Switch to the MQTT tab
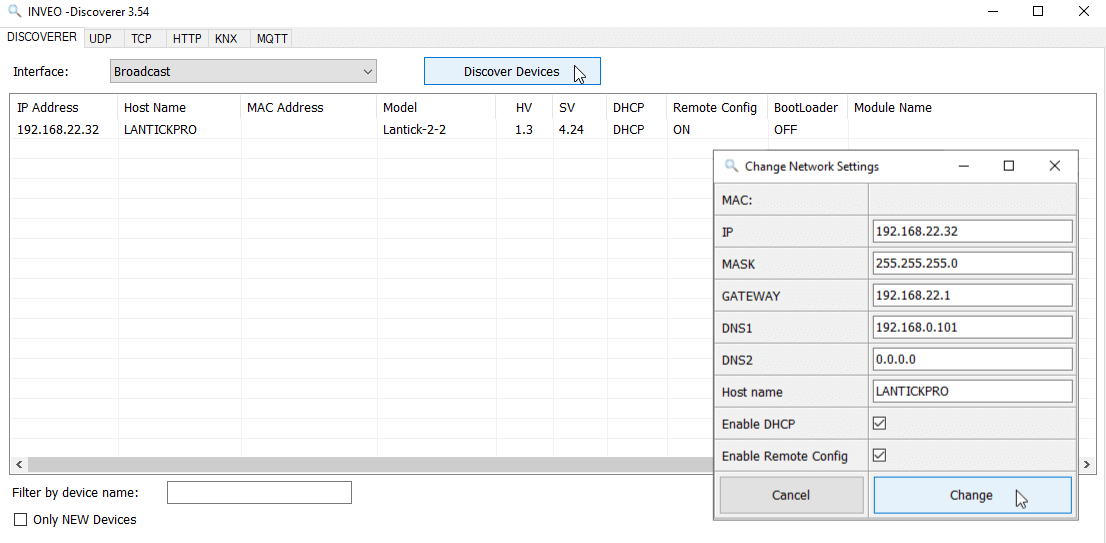1106x543 pixels. pos(271,39)
